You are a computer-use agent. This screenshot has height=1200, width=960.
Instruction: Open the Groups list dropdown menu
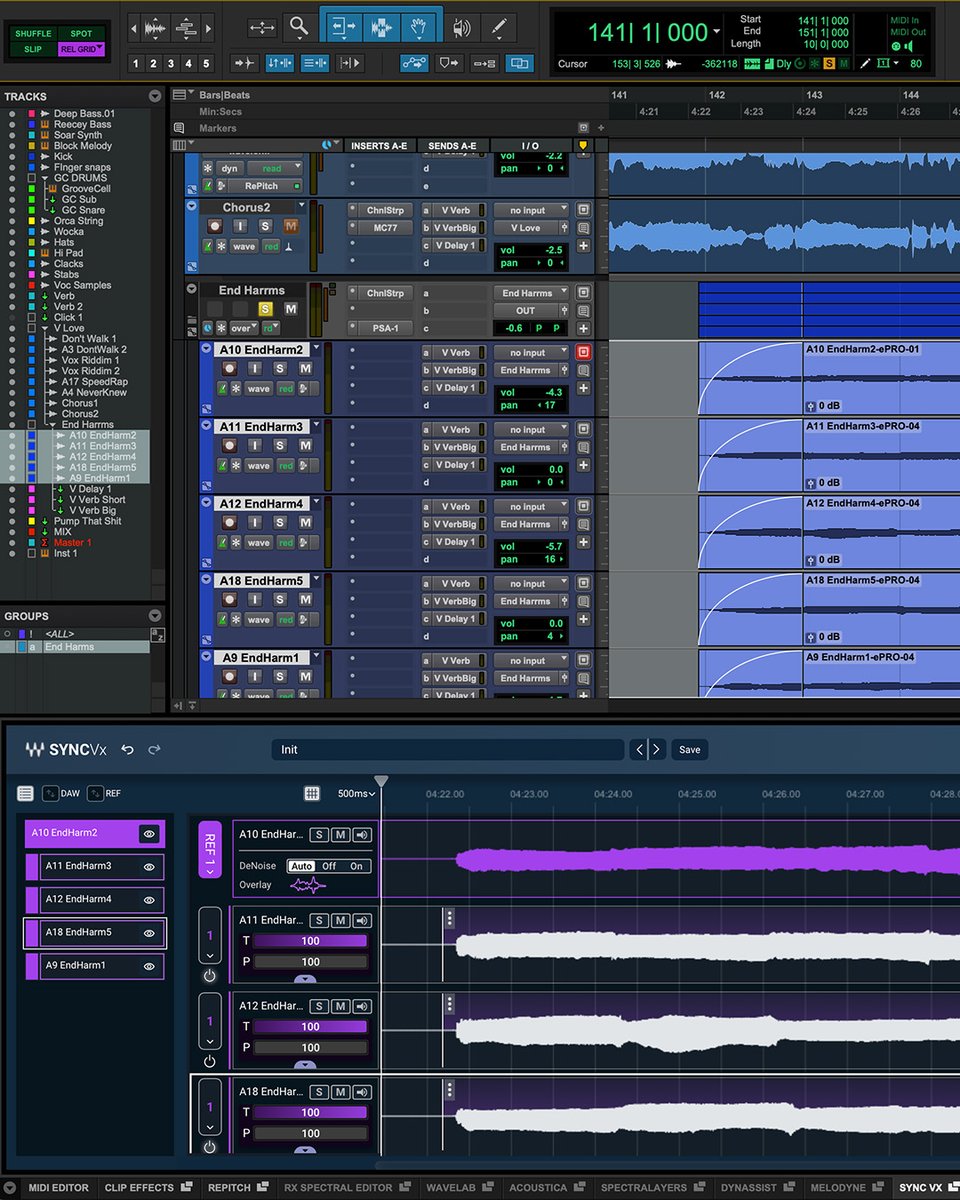point(155,616)
